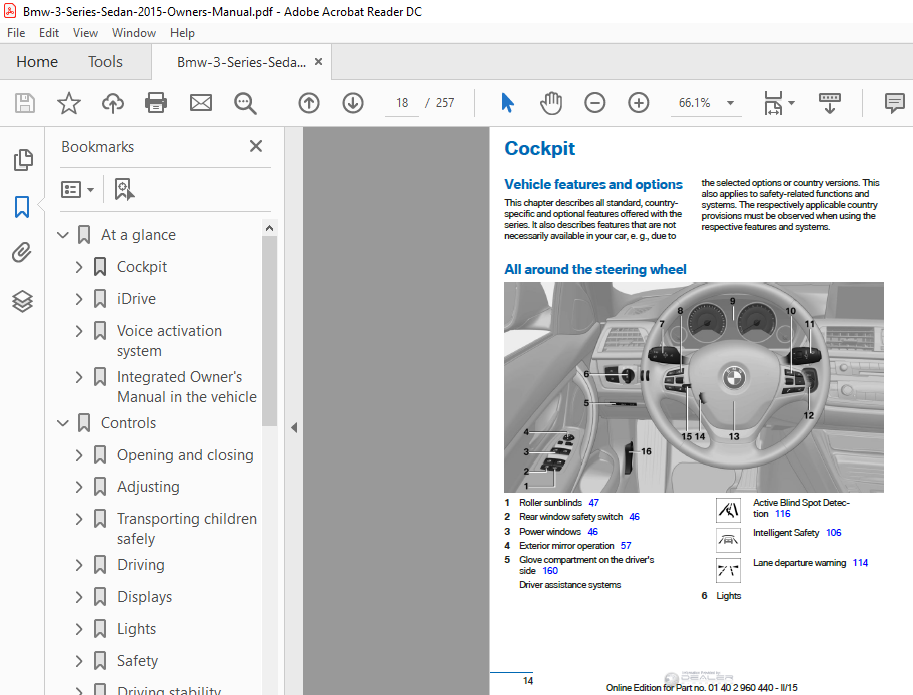
Task: Open the Layers panel icon
Action: [x=23, y=301]
